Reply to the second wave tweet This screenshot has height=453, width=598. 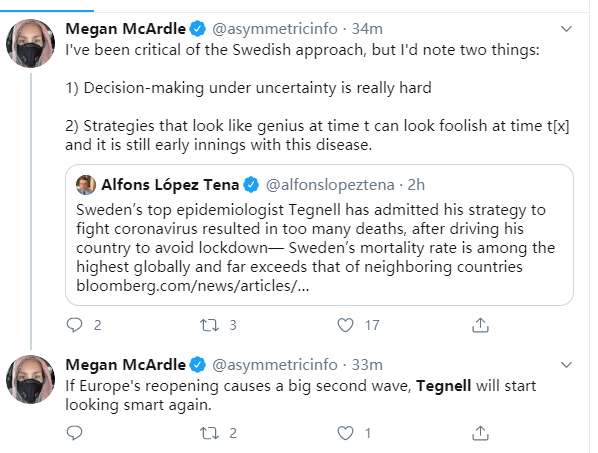coord(74,433)
